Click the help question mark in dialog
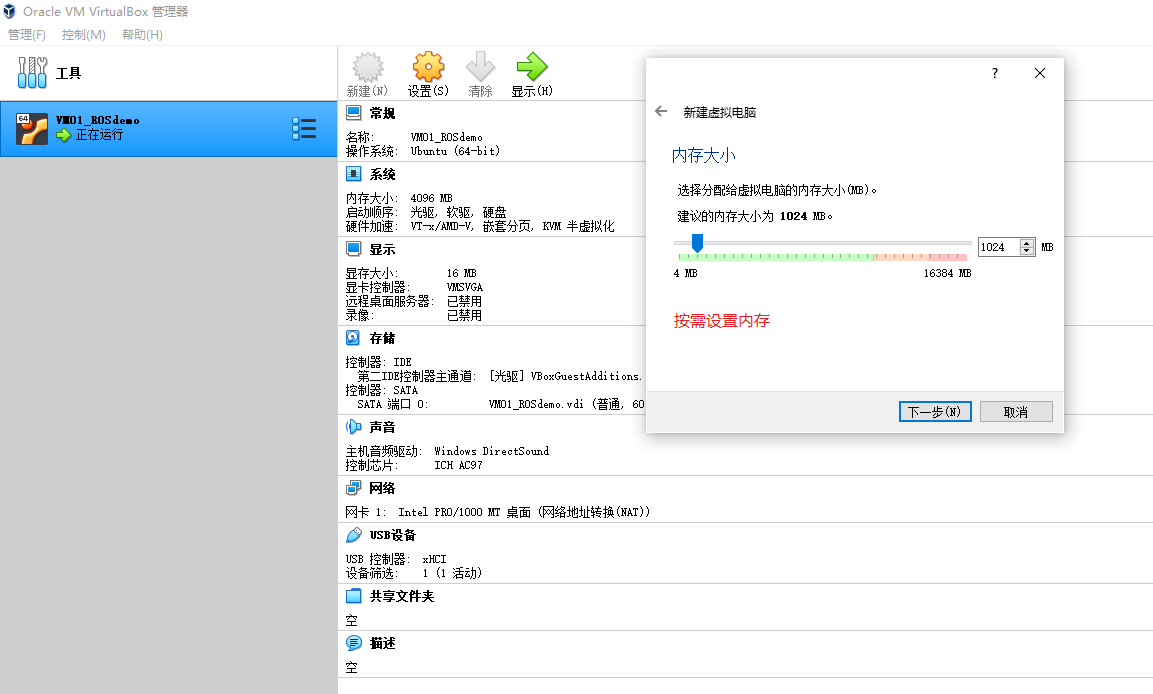1153x694 pixels. [x=994, y=73]
